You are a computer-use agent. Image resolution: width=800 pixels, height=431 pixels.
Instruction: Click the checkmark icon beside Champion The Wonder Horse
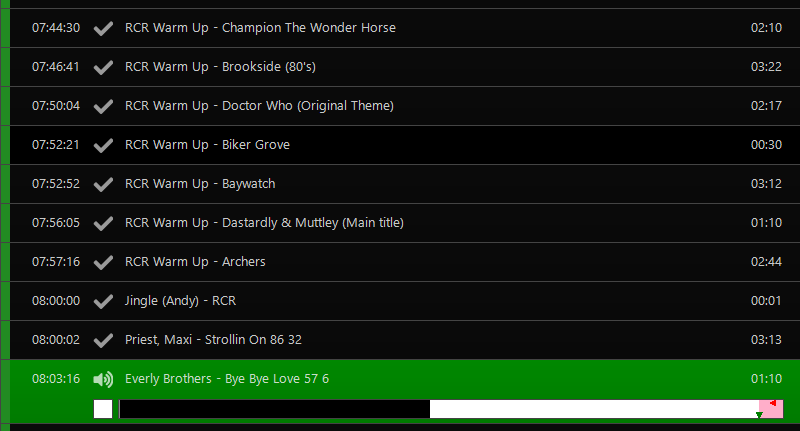point(103,28)
